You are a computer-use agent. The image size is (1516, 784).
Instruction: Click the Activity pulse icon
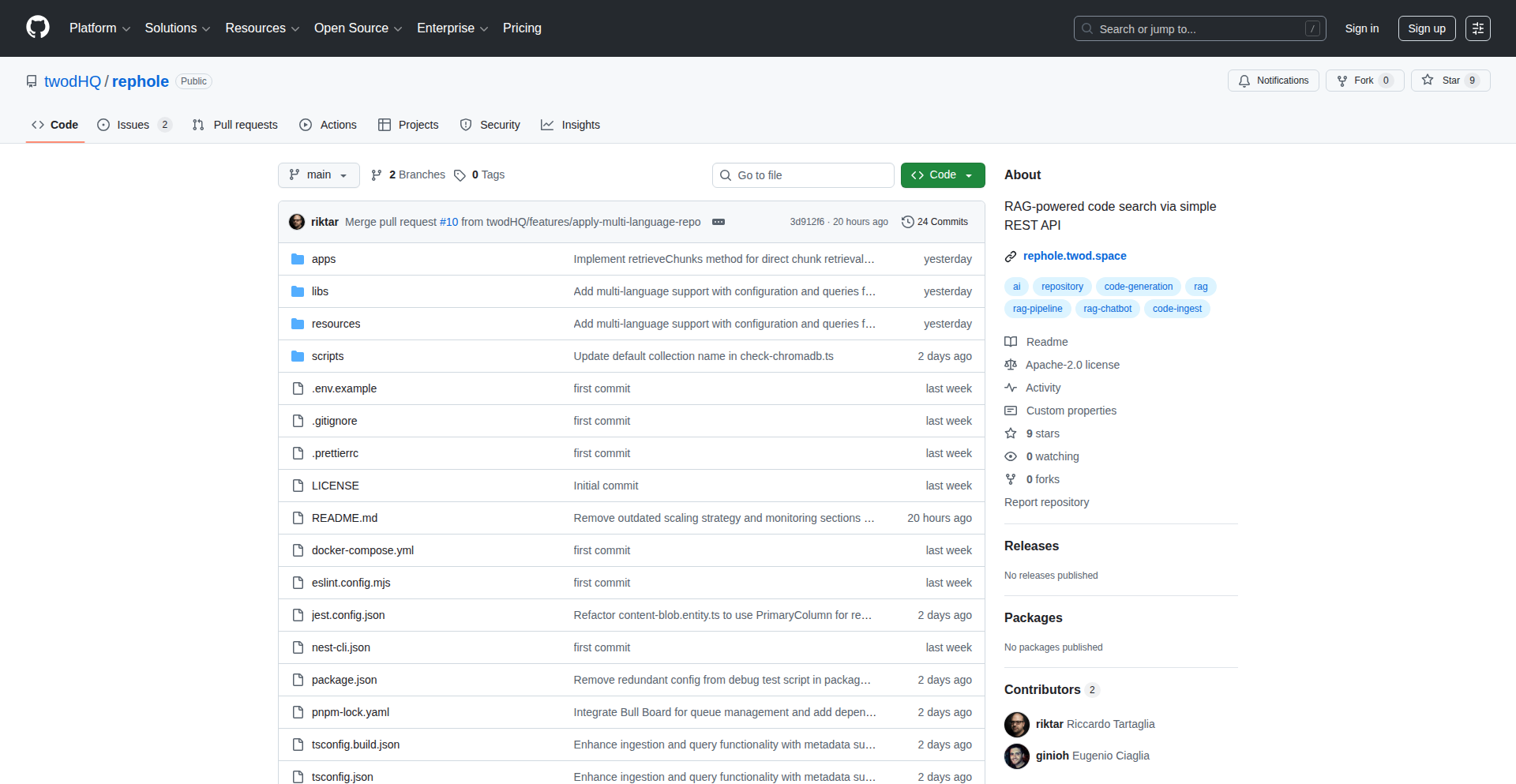click(1011, 388)
